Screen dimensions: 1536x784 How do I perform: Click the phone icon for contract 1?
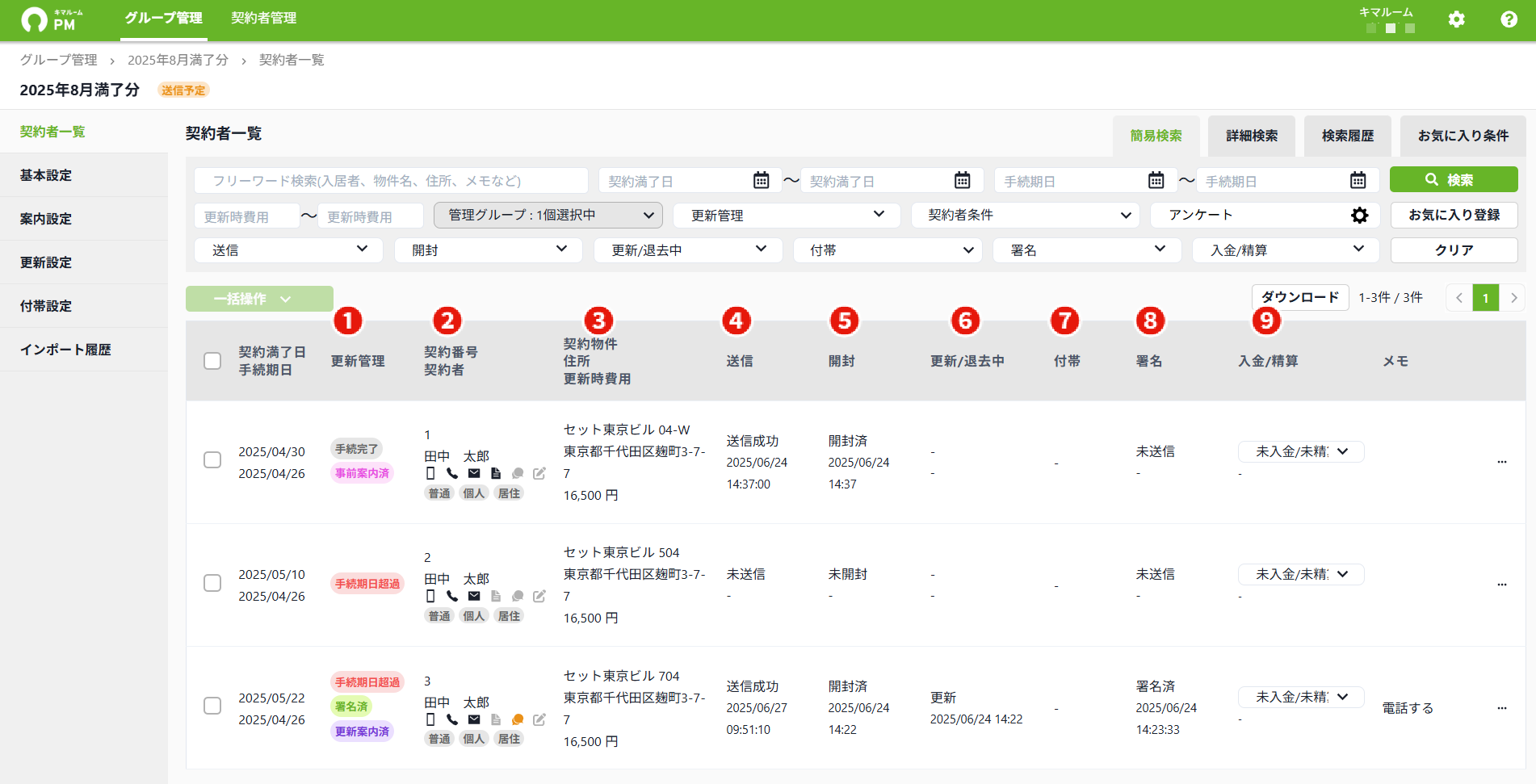click(452, 473)
